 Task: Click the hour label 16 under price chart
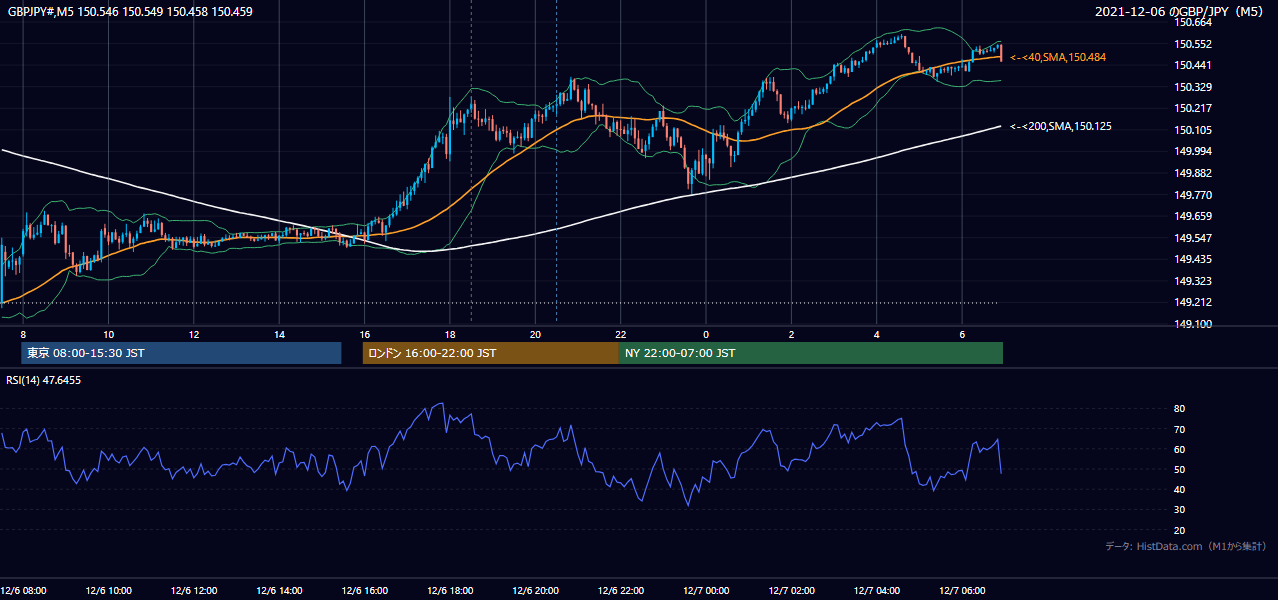pos(365,334)
